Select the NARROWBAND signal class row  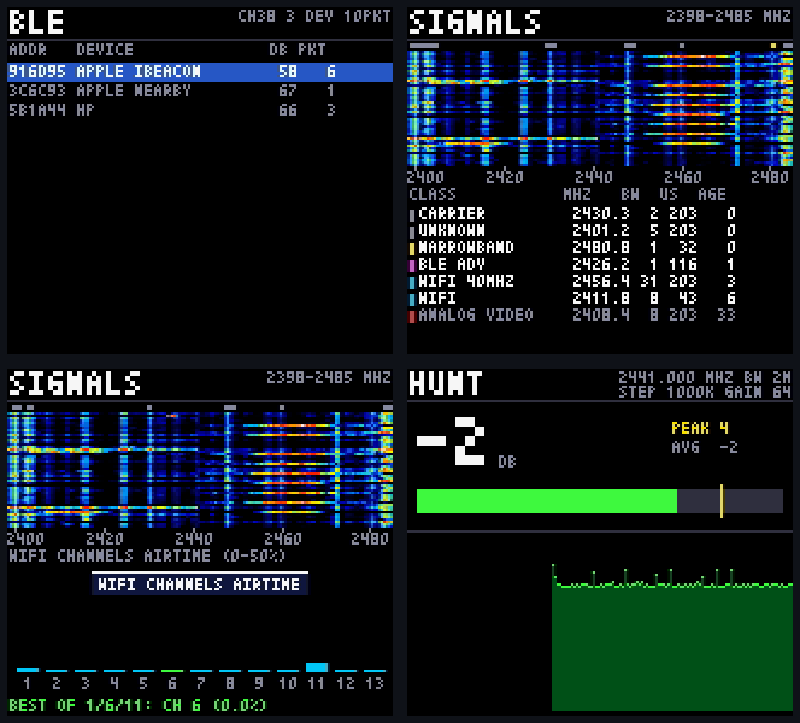pos(572,247)
